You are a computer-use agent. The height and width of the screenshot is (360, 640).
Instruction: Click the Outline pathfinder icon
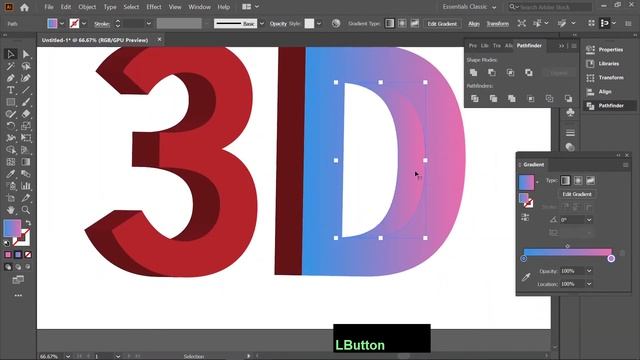coord(549,98)
